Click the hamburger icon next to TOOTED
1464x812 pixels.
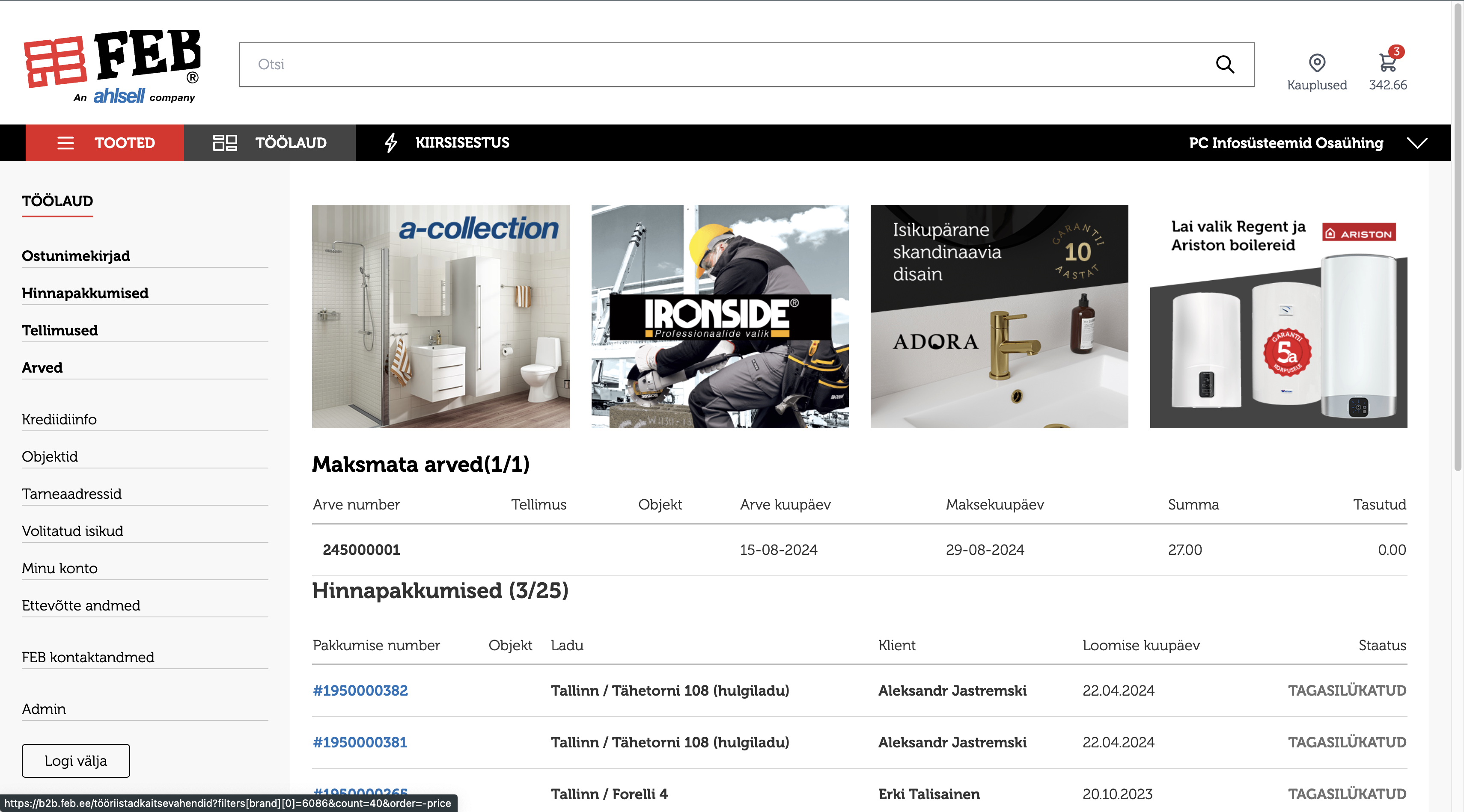click(65, 143)
